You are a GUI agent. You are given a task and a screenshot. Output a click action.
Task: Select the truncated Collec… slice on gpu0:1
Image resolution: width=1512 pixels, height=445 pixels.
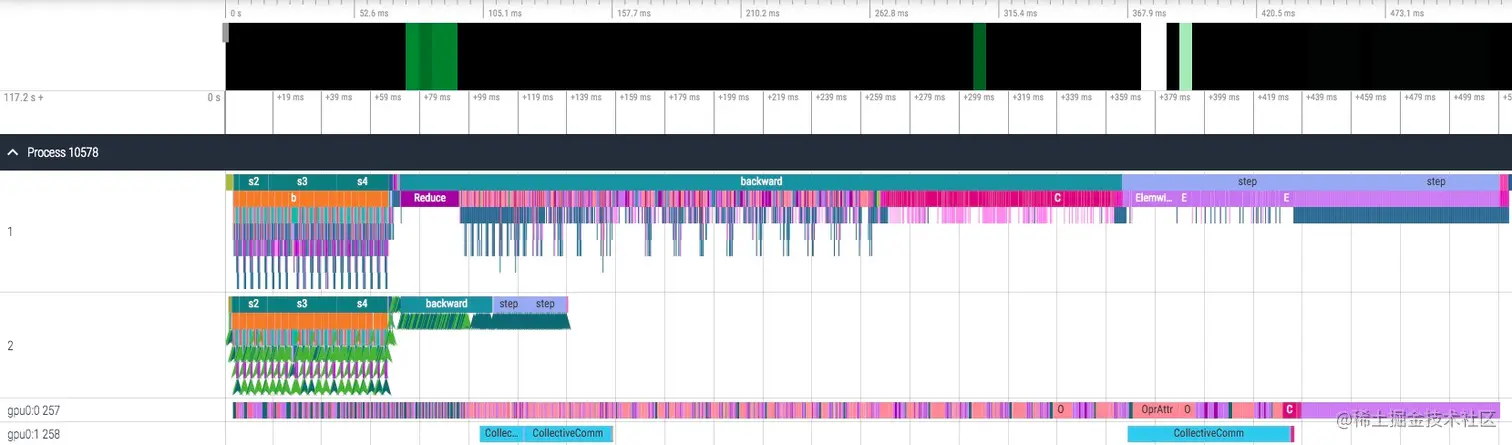pos(501,433)
